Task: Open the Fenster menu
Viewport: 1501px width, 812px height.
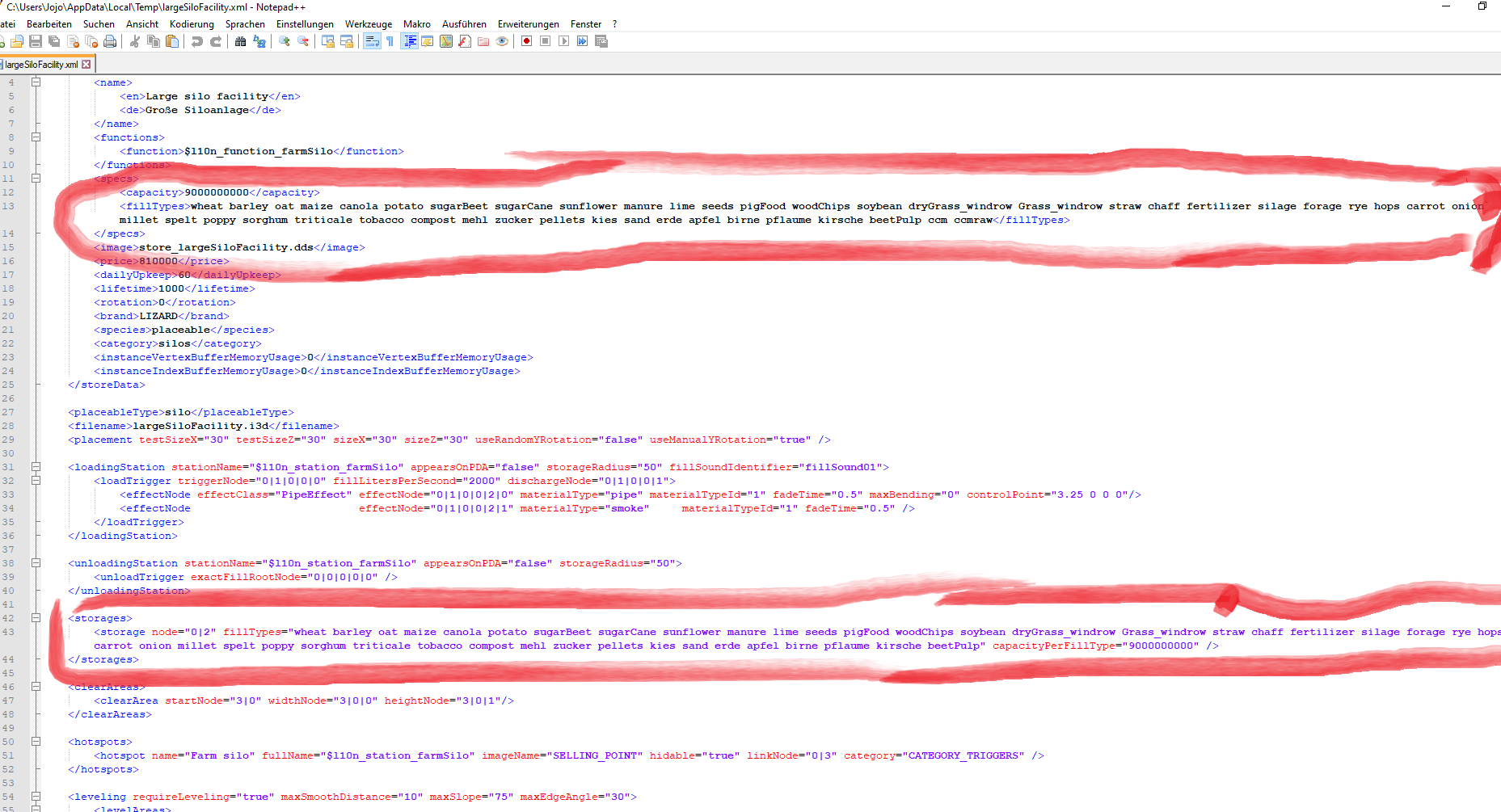Action: [586, 24]
